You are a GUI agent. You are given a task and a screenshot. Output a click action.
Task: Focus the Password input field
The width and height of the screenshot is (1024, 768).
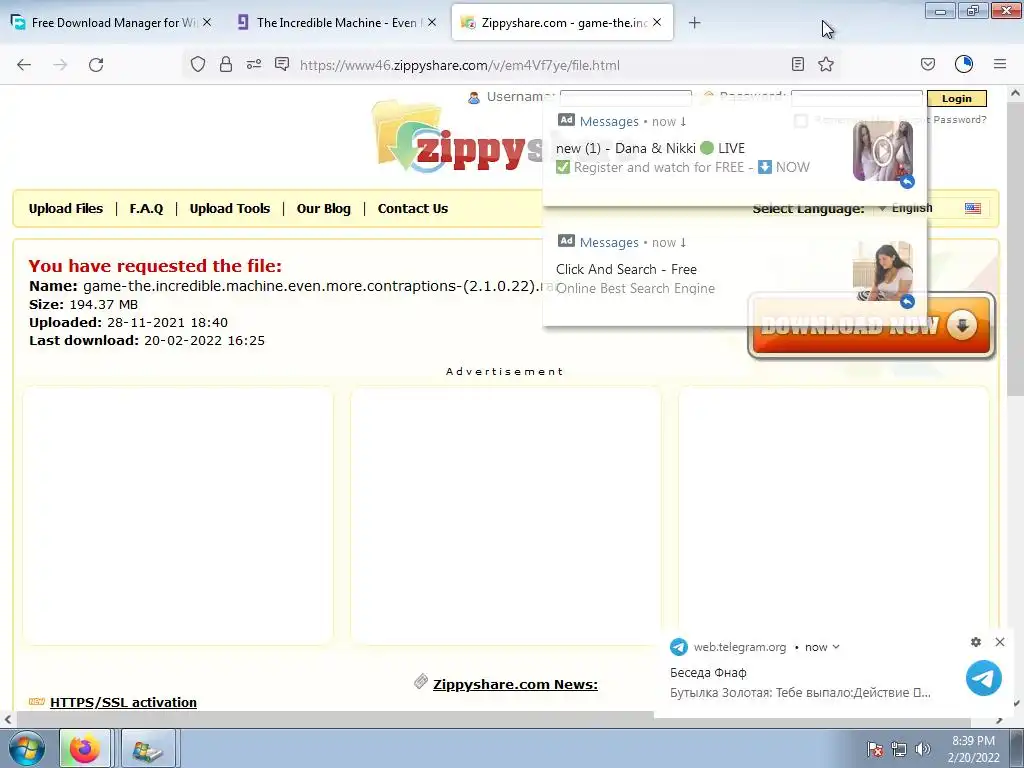tap(857, 98)
